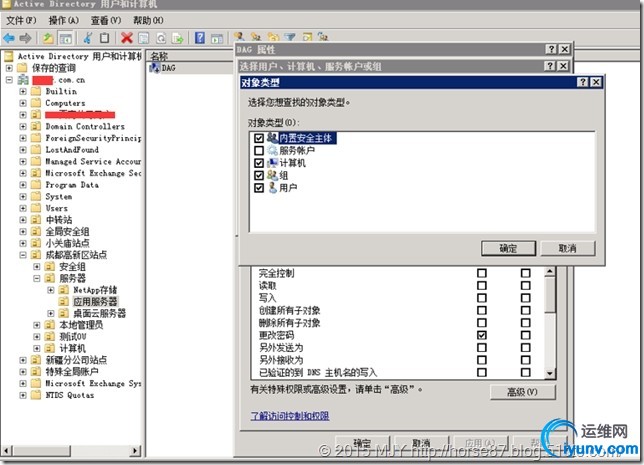Tick second checkbox in 另外发送为 row
The height and width of the screenshot is (465, 644).
[x=525, y=348]
